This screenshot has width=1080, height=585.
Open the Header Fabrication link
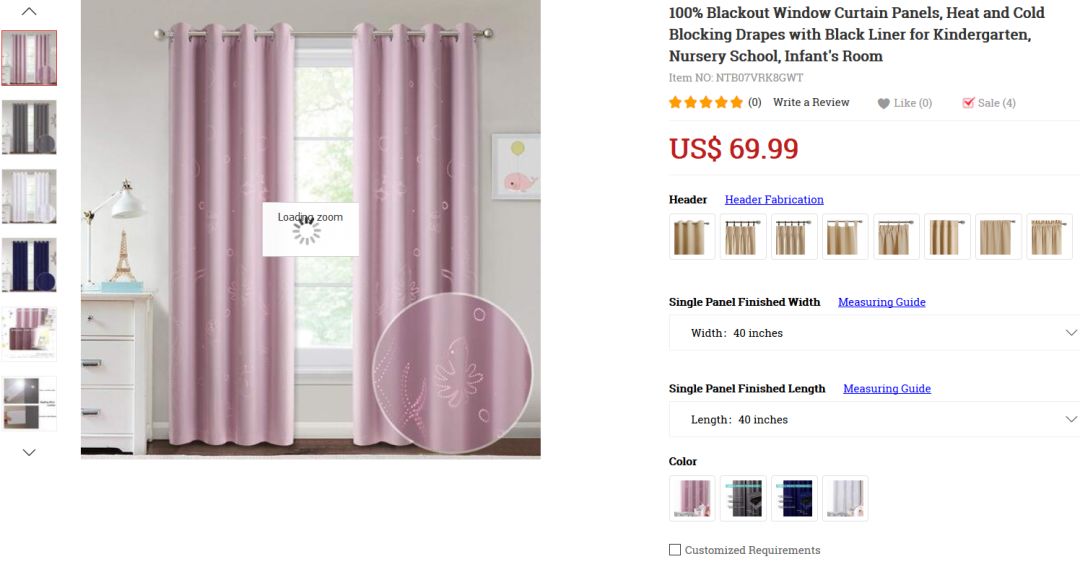[774, 199]
